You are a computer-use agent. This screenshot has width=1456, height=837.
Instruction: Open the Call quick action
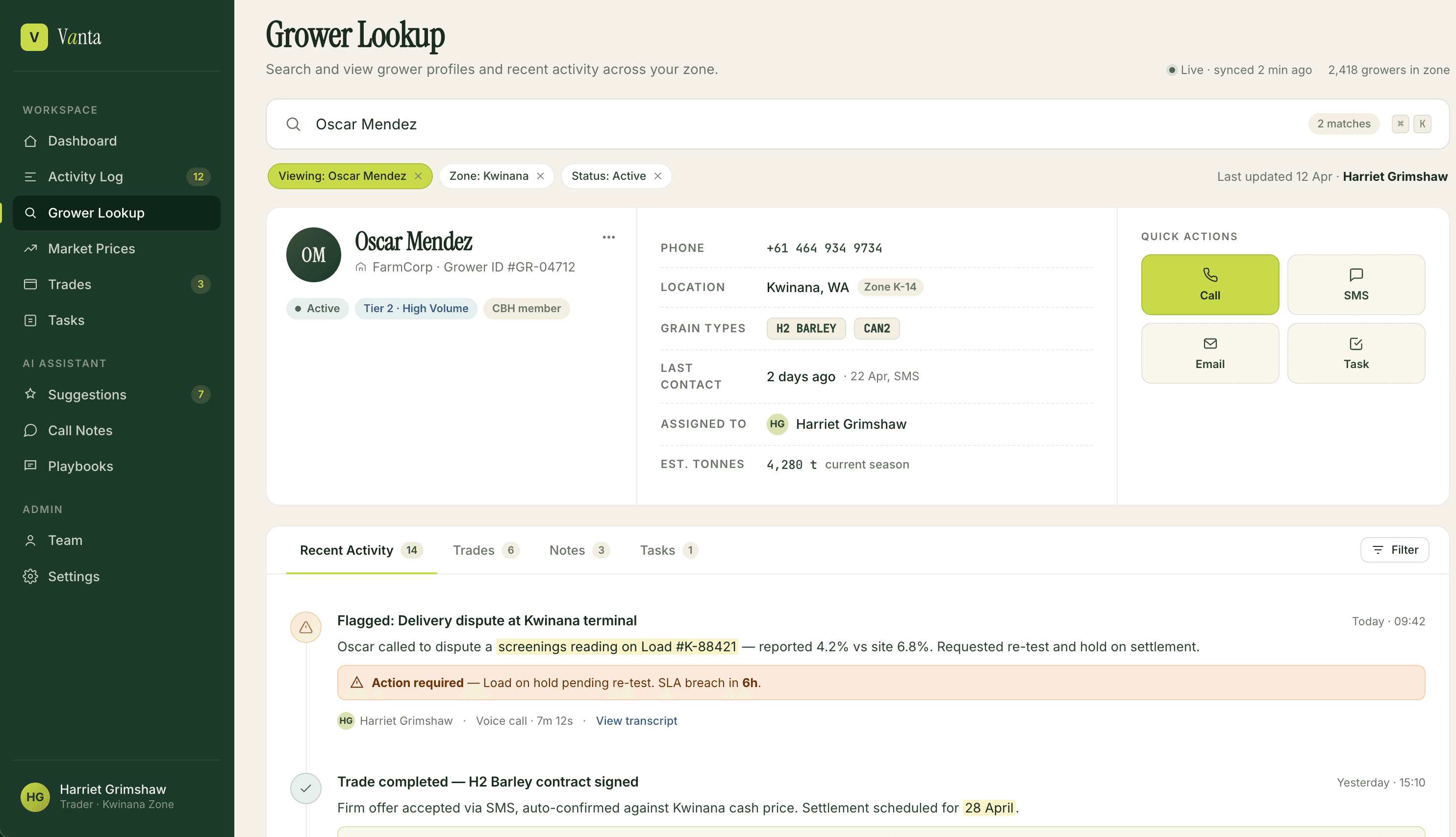1209,284
